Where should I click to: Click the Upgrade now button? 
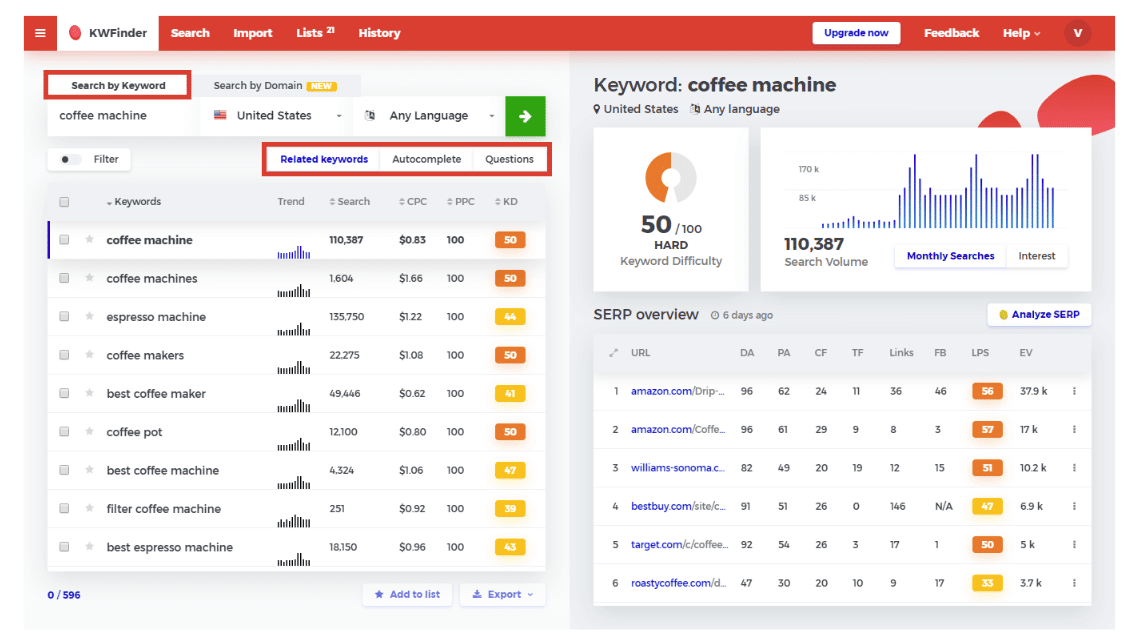[856, 33]
